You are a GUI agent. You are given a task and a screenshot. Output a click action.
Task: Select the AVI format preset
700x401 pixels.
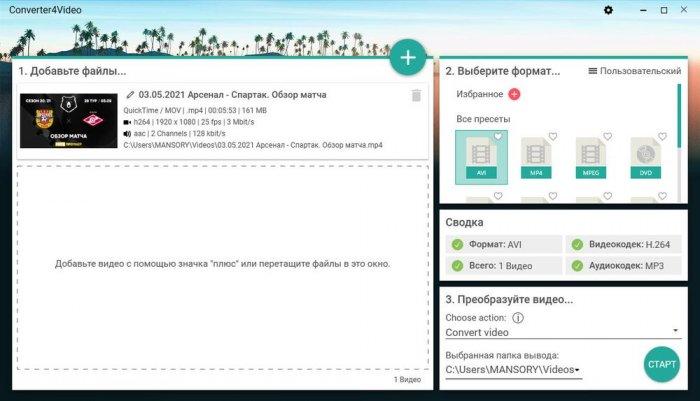tap(481, 158)
